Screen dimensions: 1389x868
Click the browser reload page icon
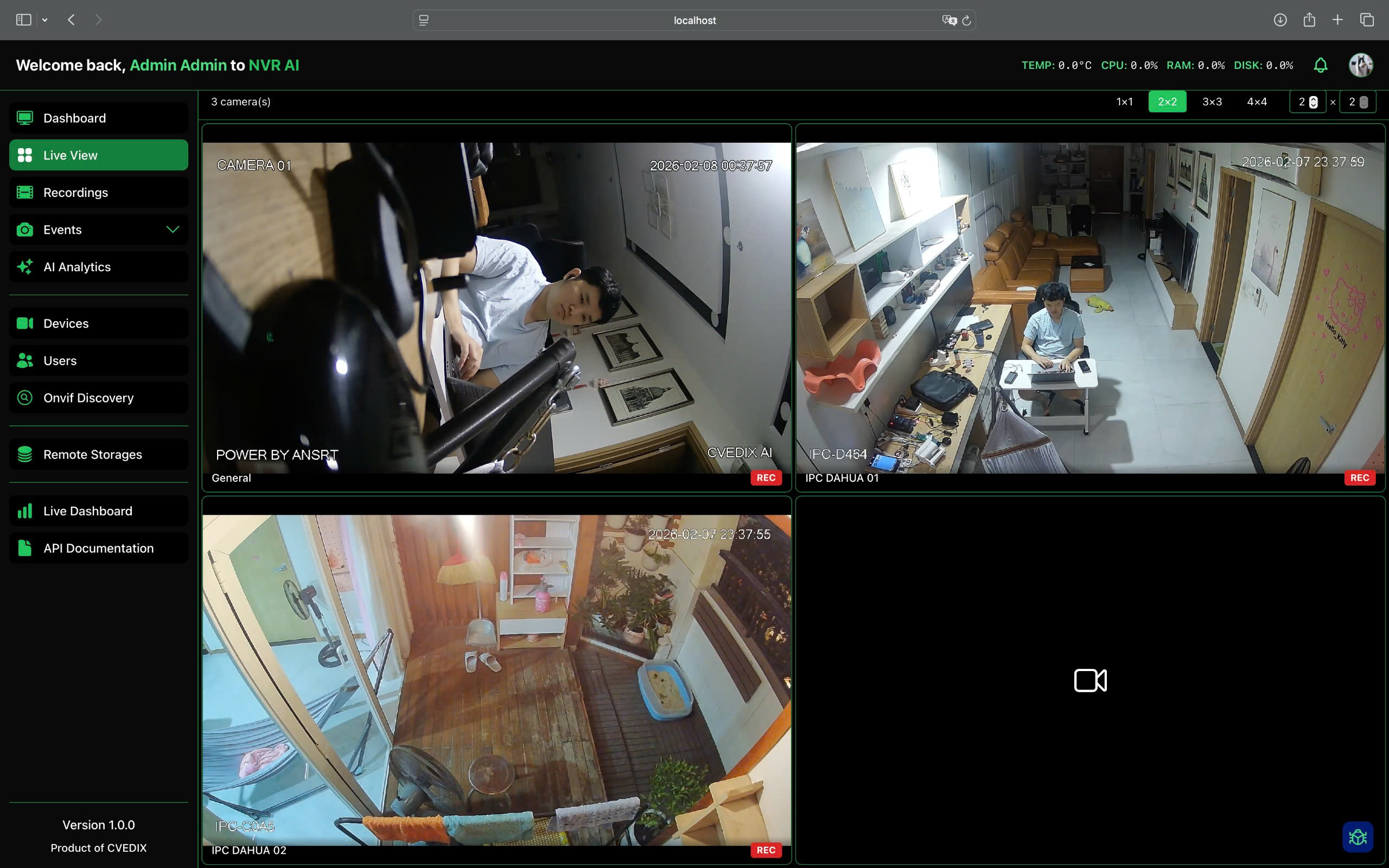click(x=966, y=21)
